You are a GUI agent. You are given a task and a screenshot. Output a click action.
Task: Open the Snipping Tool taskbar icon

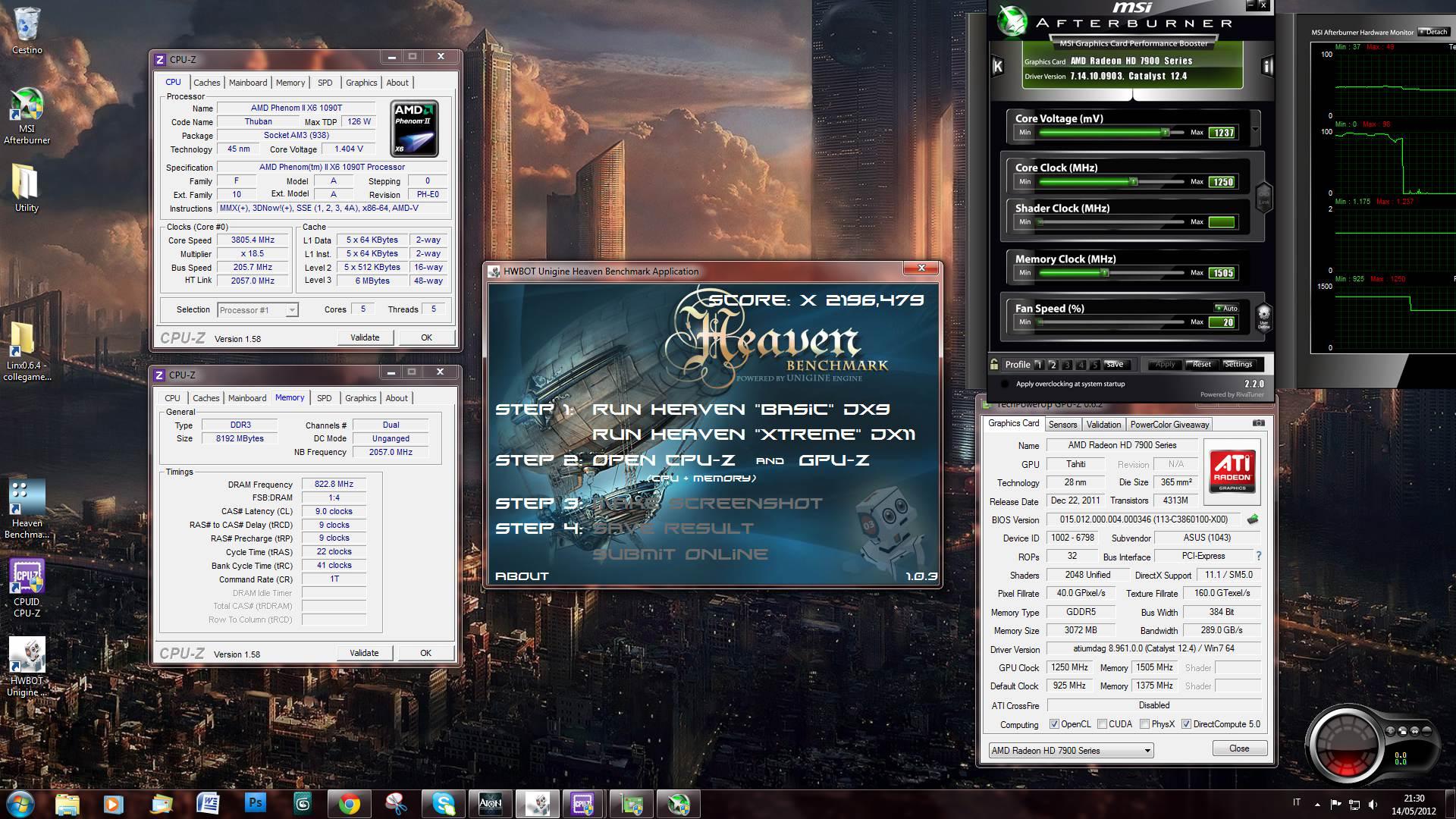pyautogui.click(x=396, y=804)
